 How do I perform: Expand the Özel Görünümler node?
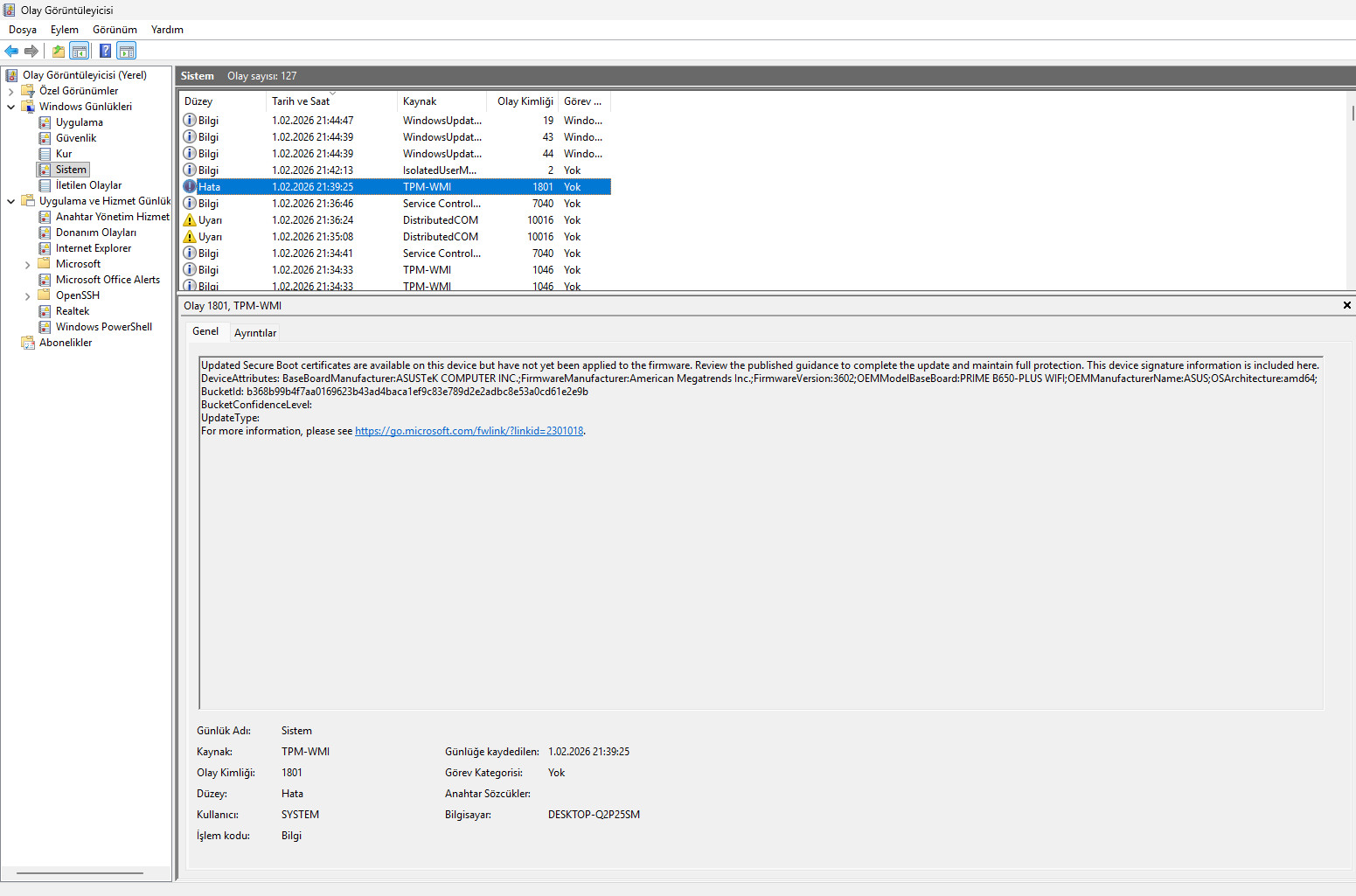click(x=10, y=91)
